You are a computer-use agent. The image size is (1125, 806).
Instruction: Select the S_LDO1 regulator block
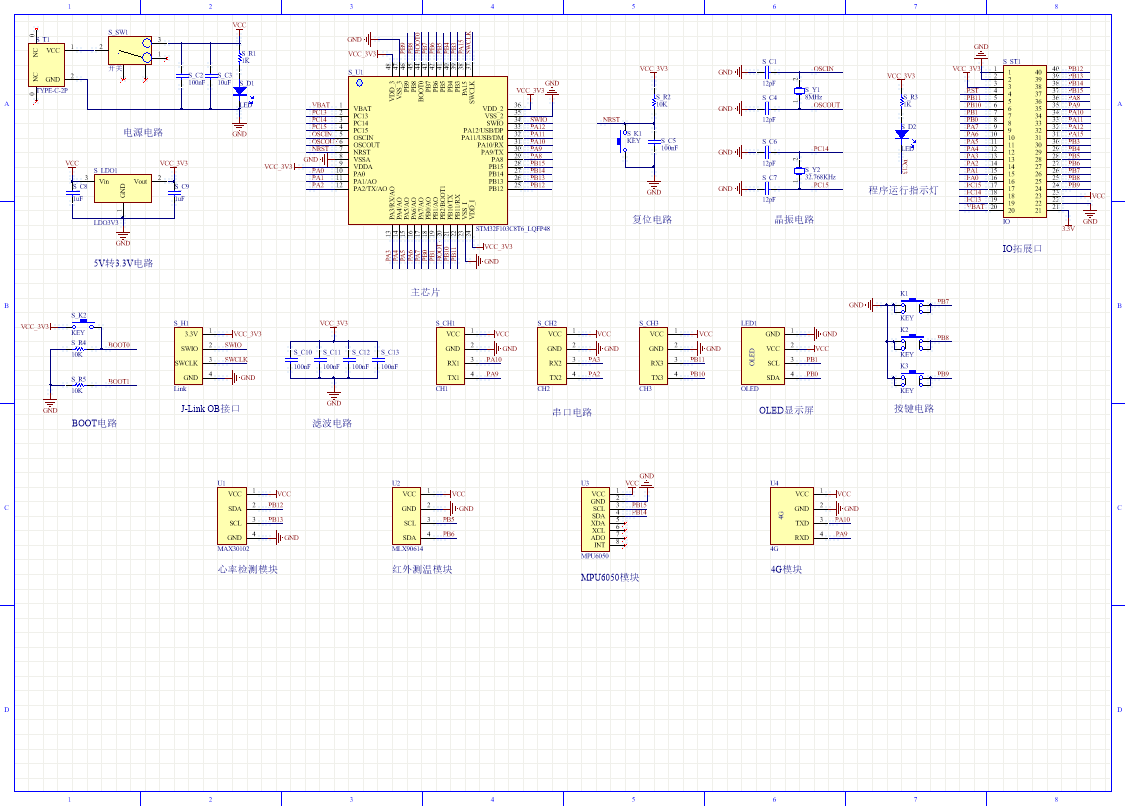[x=123, y=188]
